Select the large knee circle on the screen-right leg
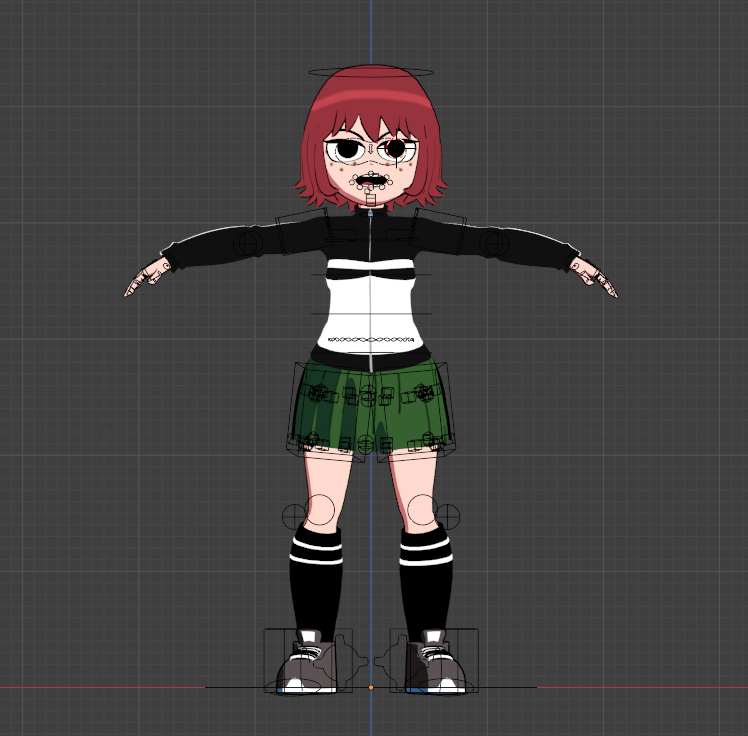 [423, 509]
